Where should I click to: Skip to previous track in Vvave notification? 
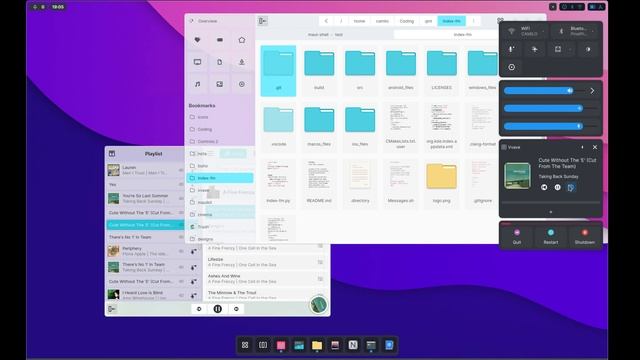pyautogui.click(x=544, y=187)
